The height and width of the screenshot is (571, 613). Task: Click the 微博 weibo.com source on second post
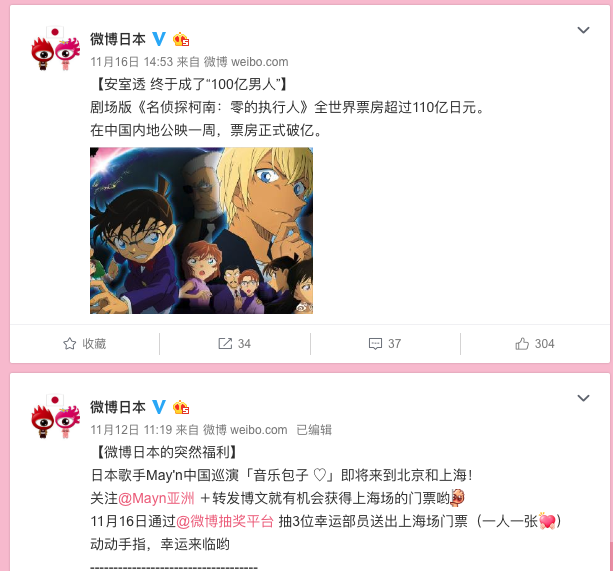click(245, 430)
